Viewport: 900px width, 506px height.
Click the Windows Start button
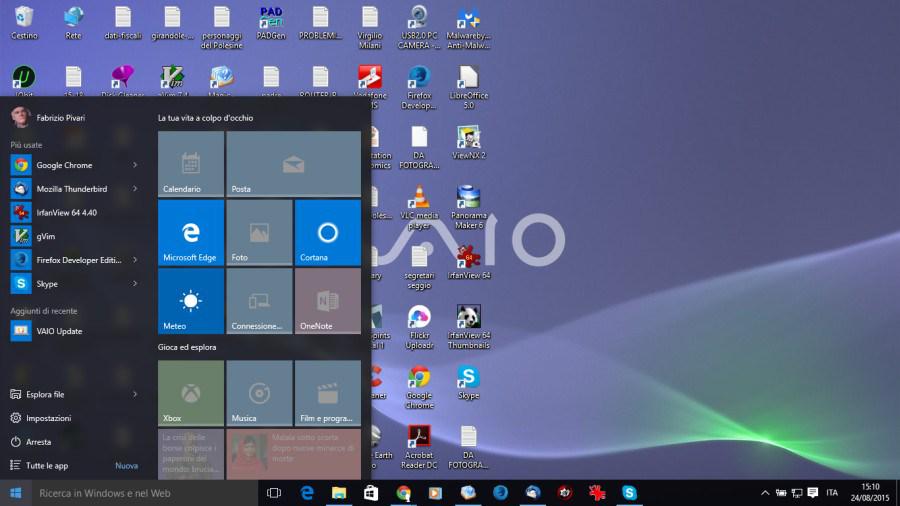point(15,493)
